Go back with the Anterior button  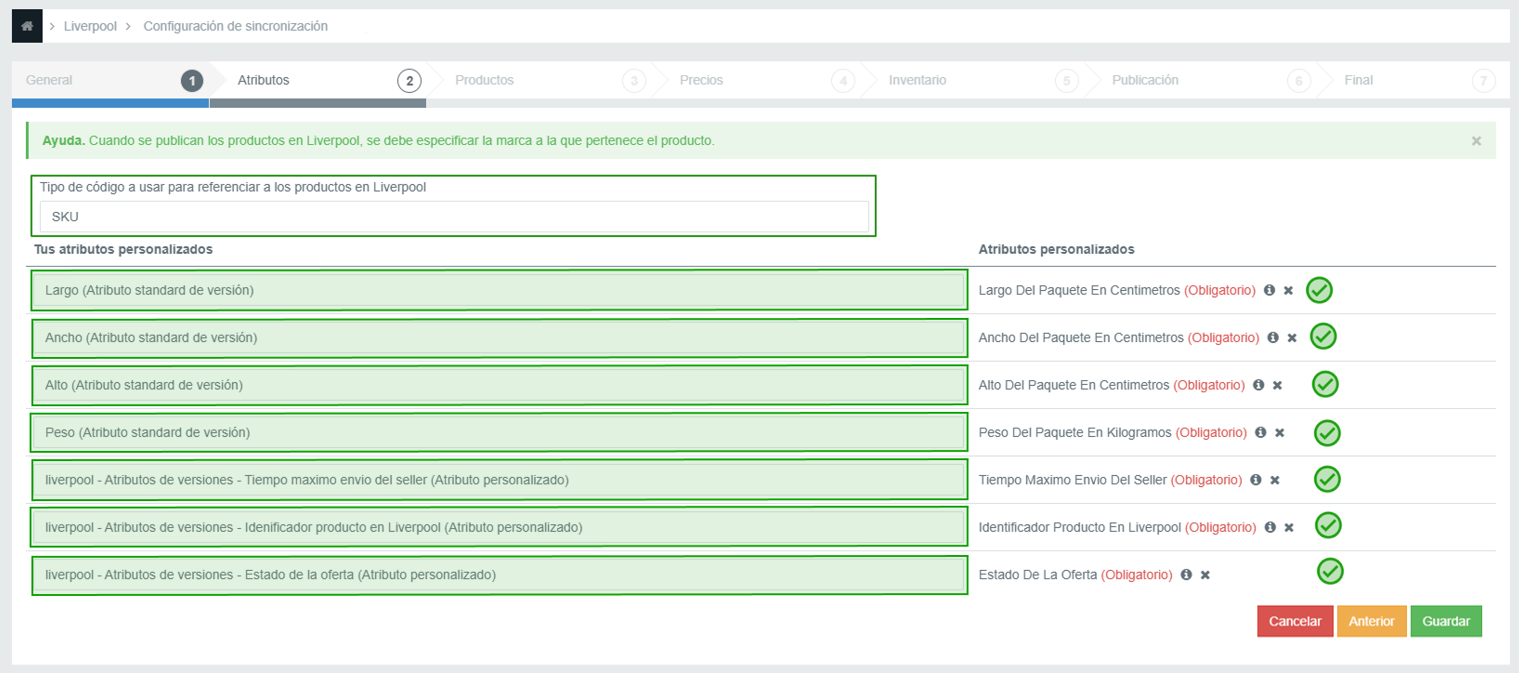click(1372, 621)
